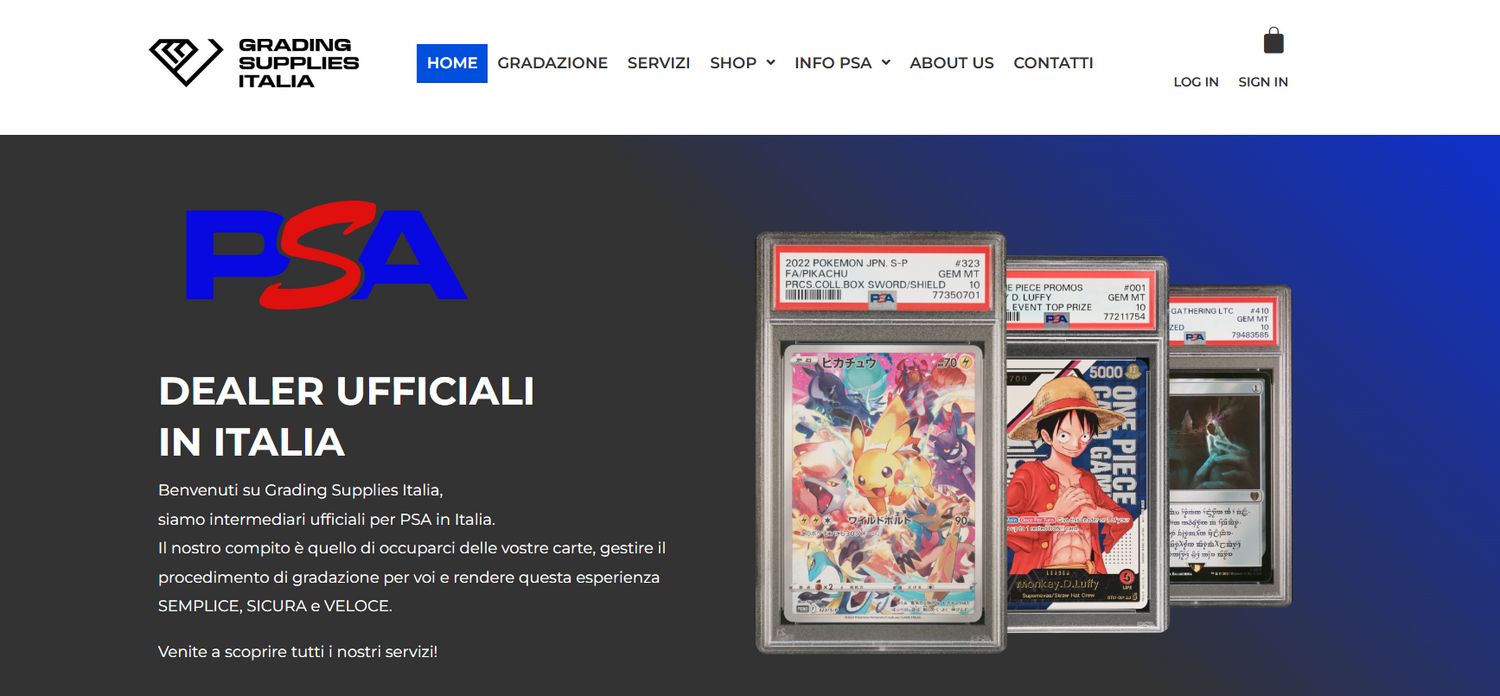This screenshot has height=696, width=1500.
Task: Click the Grading Supplies Italia logo text
Action: pos(298,63)
